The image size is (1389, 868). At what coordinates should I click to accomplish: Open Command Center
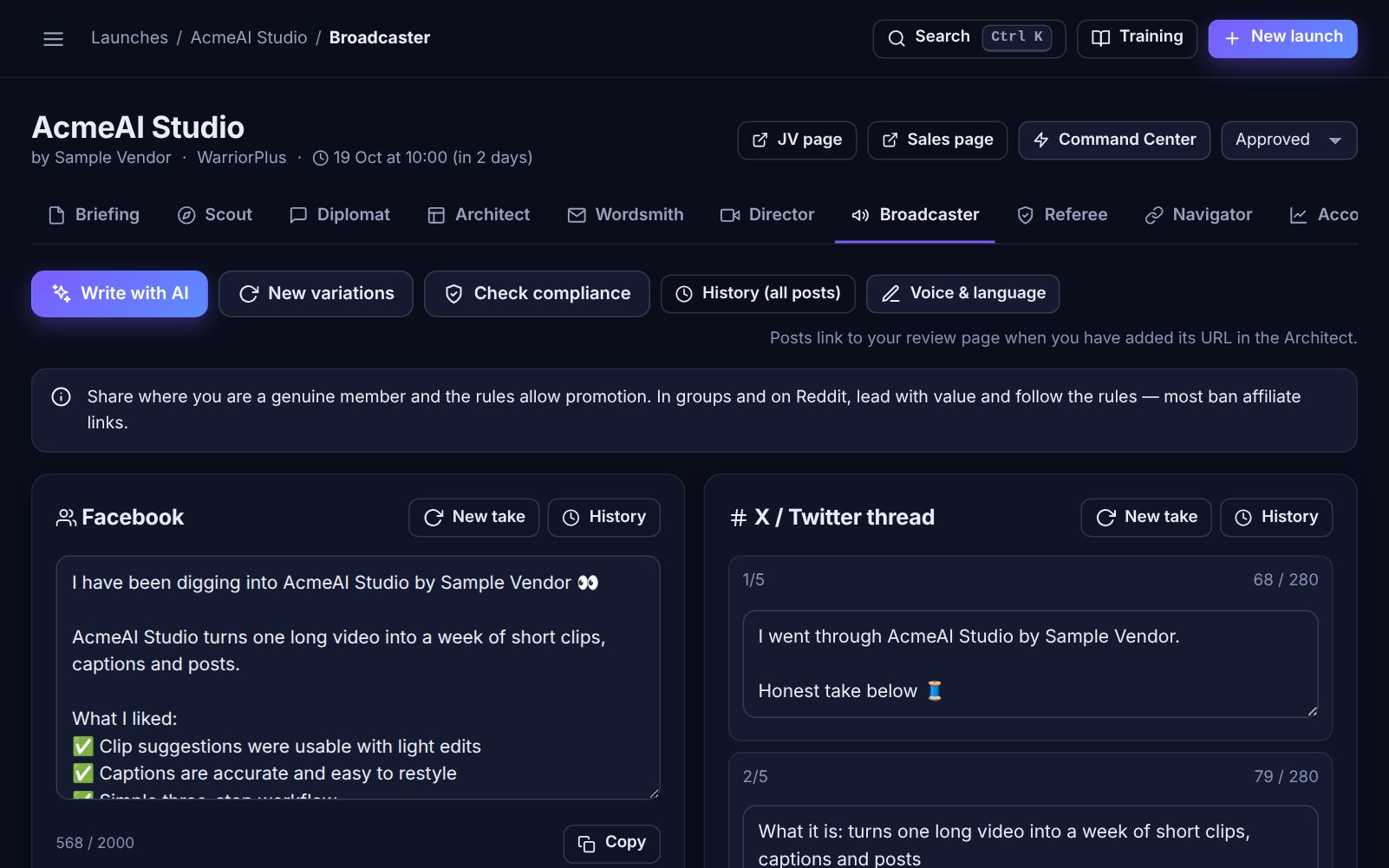point(1114,140)
